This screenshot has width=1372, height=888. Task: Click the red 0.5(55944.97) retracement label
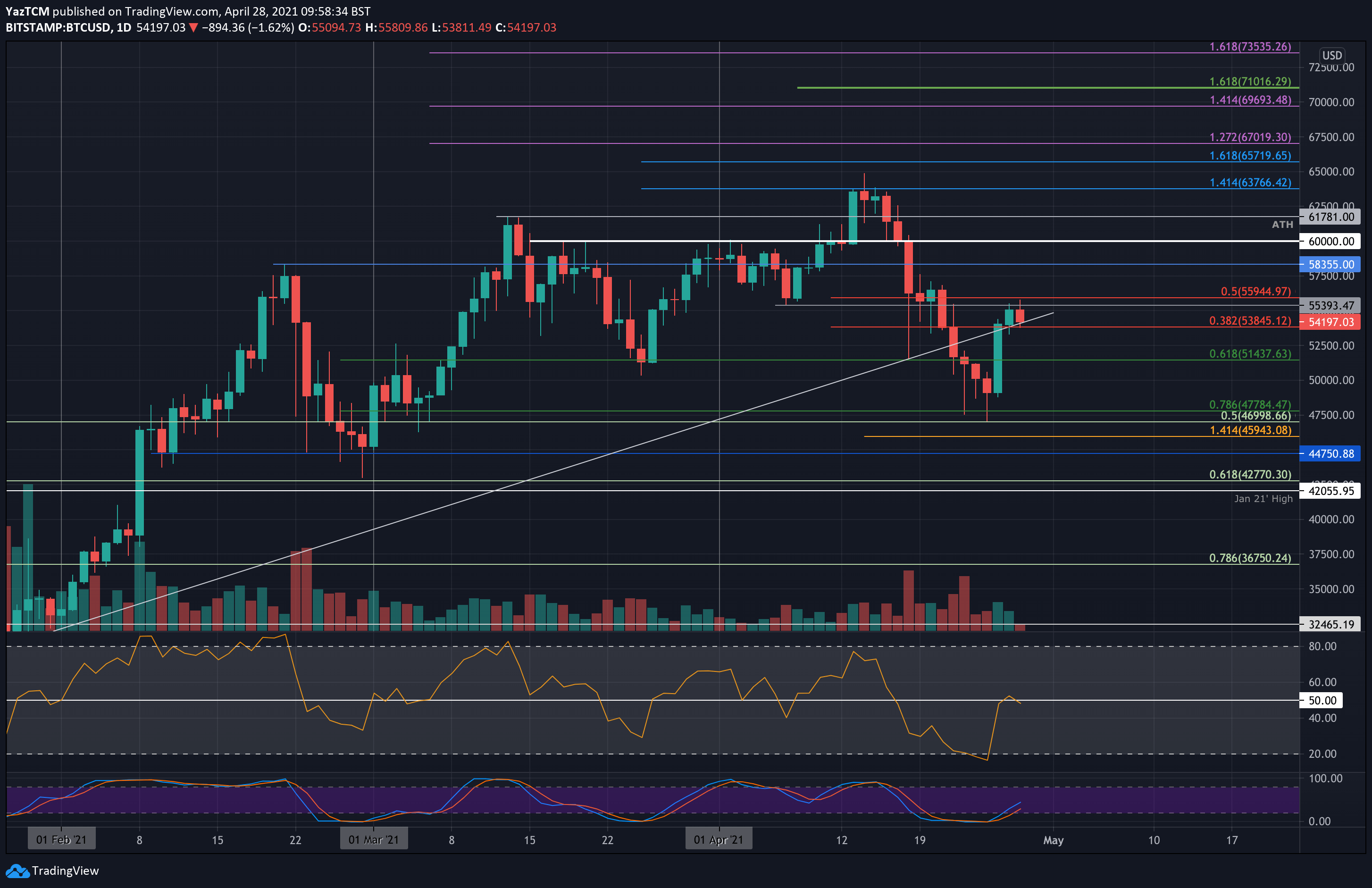[x=1256, y=292]
